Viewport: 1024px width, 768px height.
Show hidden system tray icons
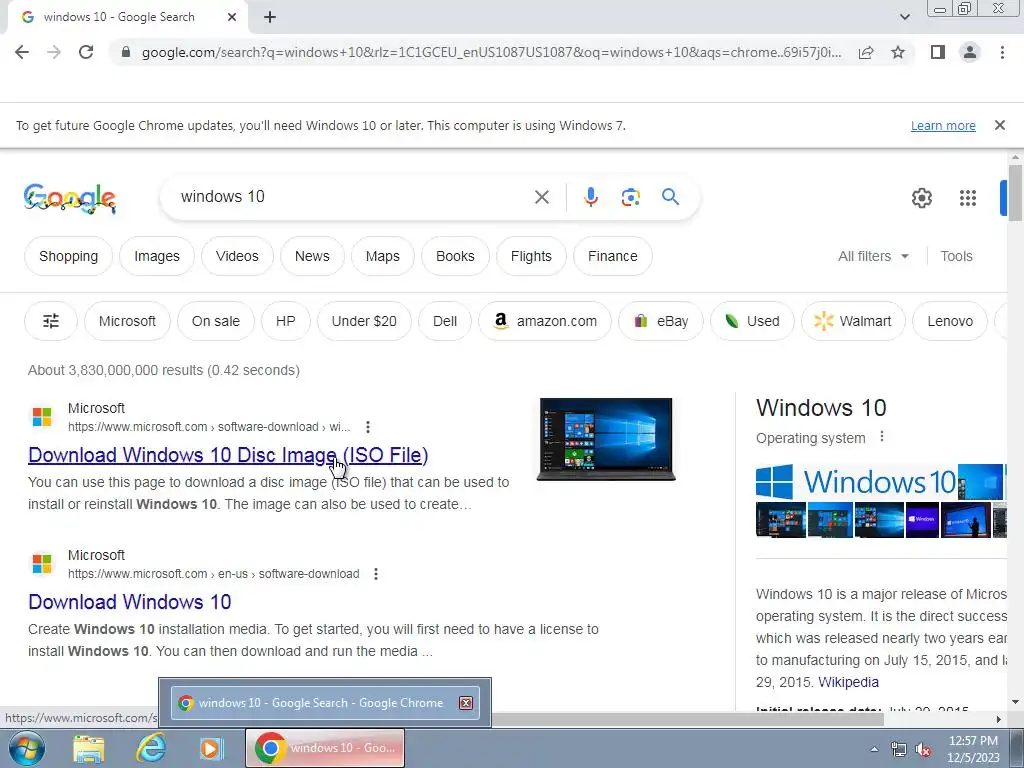click(x=874, y=749)
